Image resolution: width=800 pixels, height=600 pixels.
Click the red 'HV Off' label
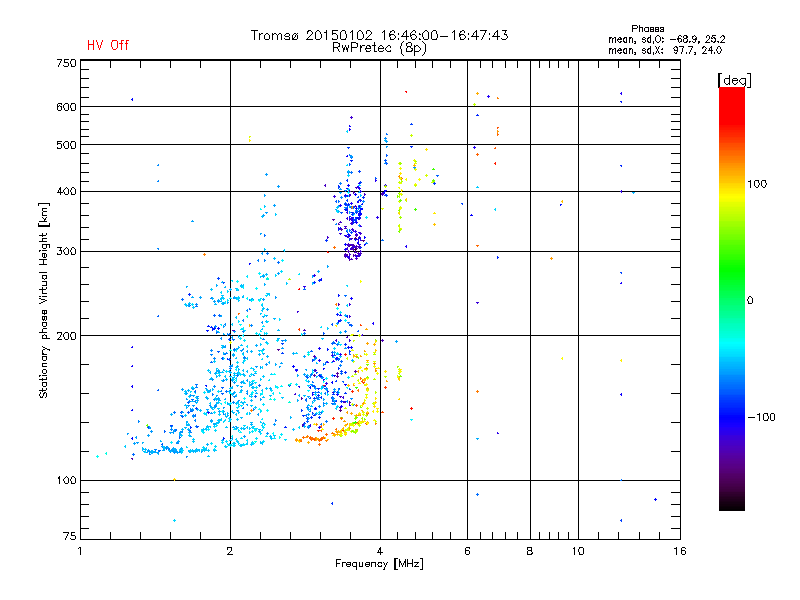point(108,45)
